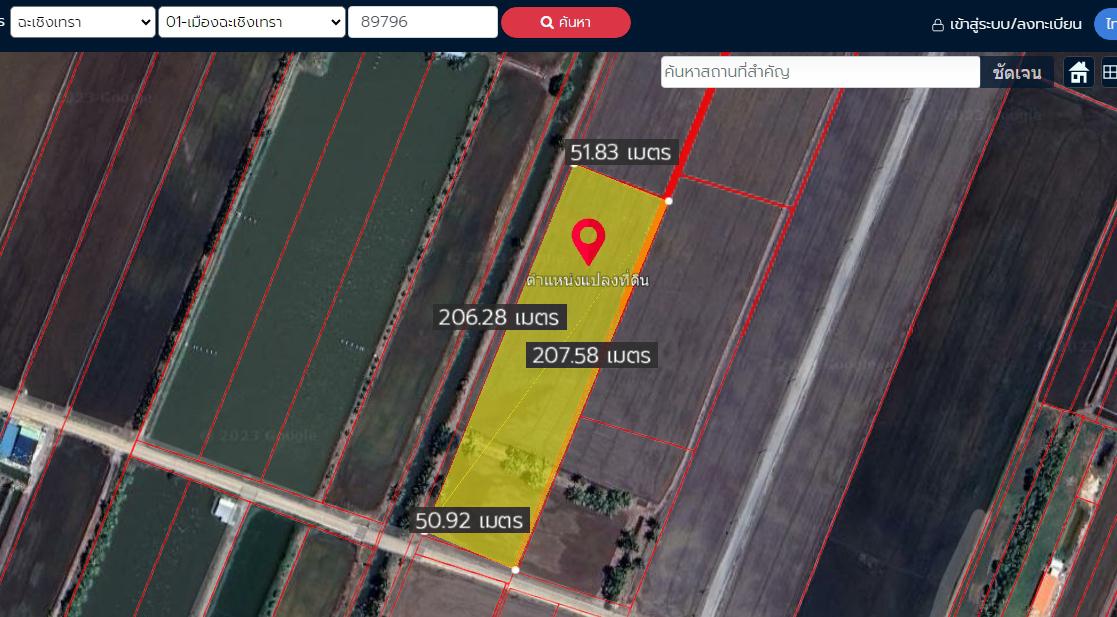
Task: Click the red ค้นหา search button
Action: [566, 23]
